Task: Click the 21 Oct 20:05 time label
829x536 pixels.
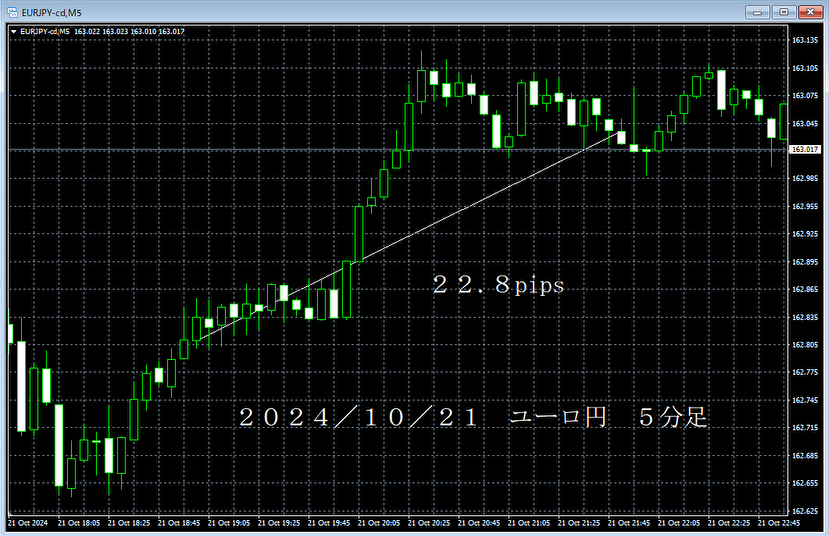Action: coord(379,523)
